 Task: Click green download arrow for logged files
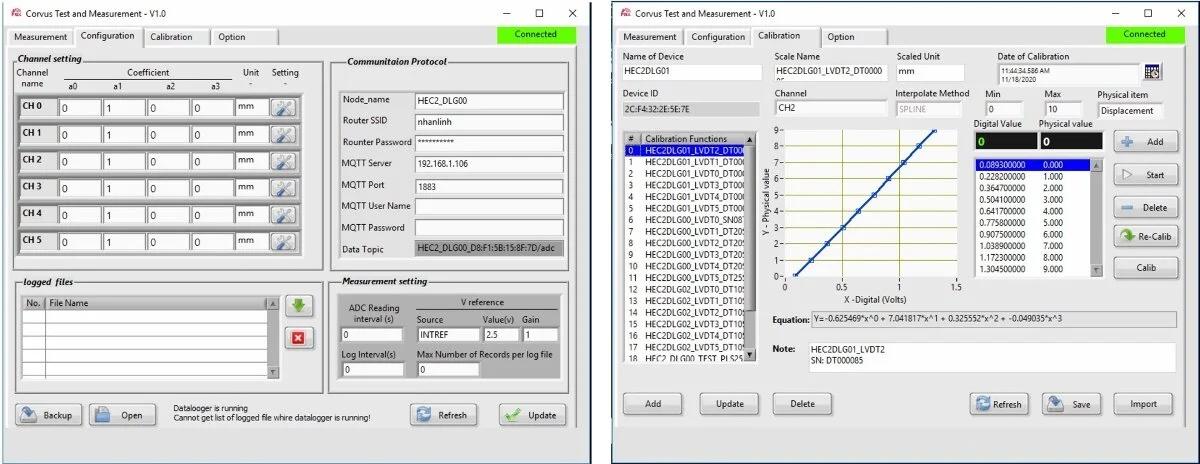click(296, 305)
